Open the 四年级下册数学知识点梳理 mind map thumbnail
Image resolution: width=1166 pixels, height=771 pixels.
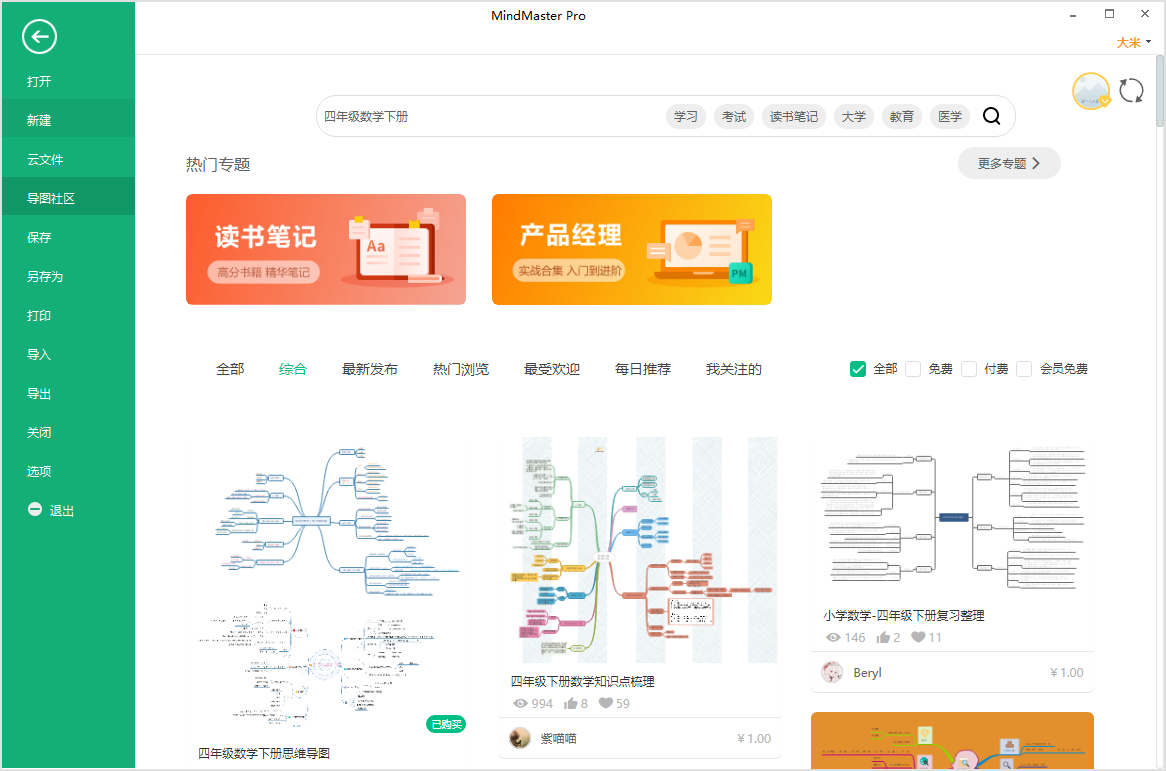tap(640, 549)
